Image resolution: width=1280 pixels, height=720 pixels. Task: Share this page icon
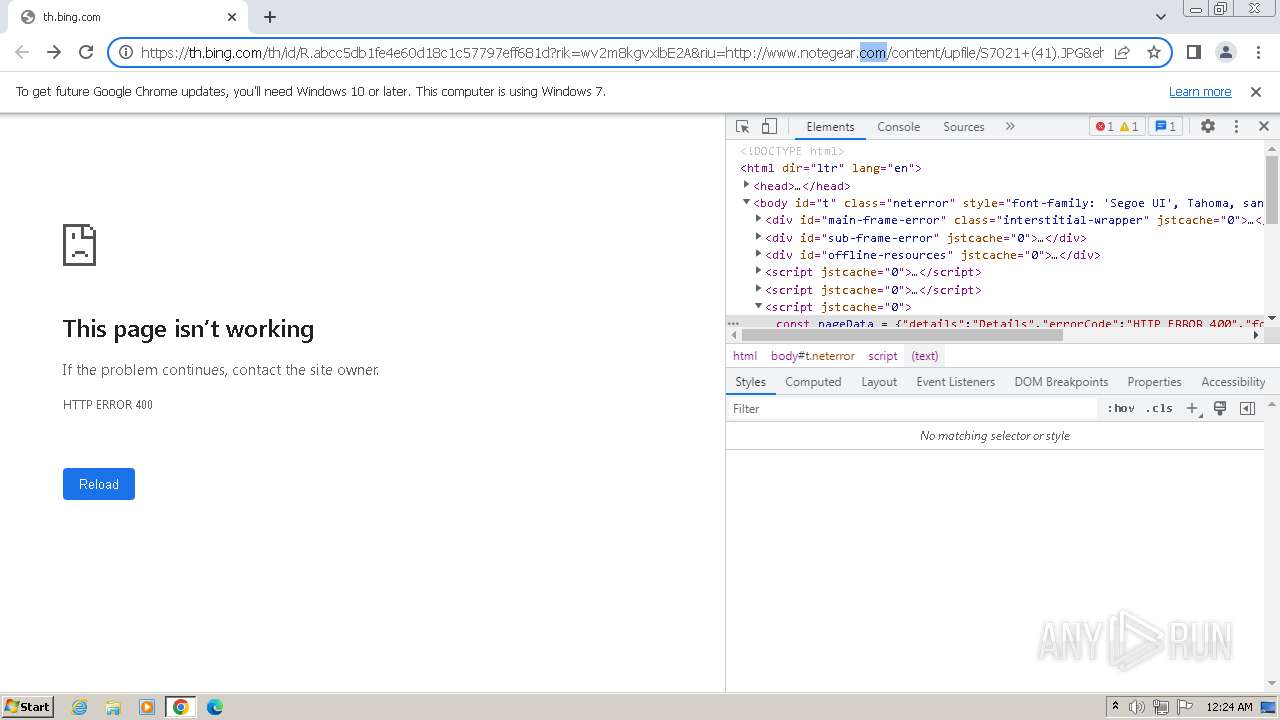coord(1122,53)
